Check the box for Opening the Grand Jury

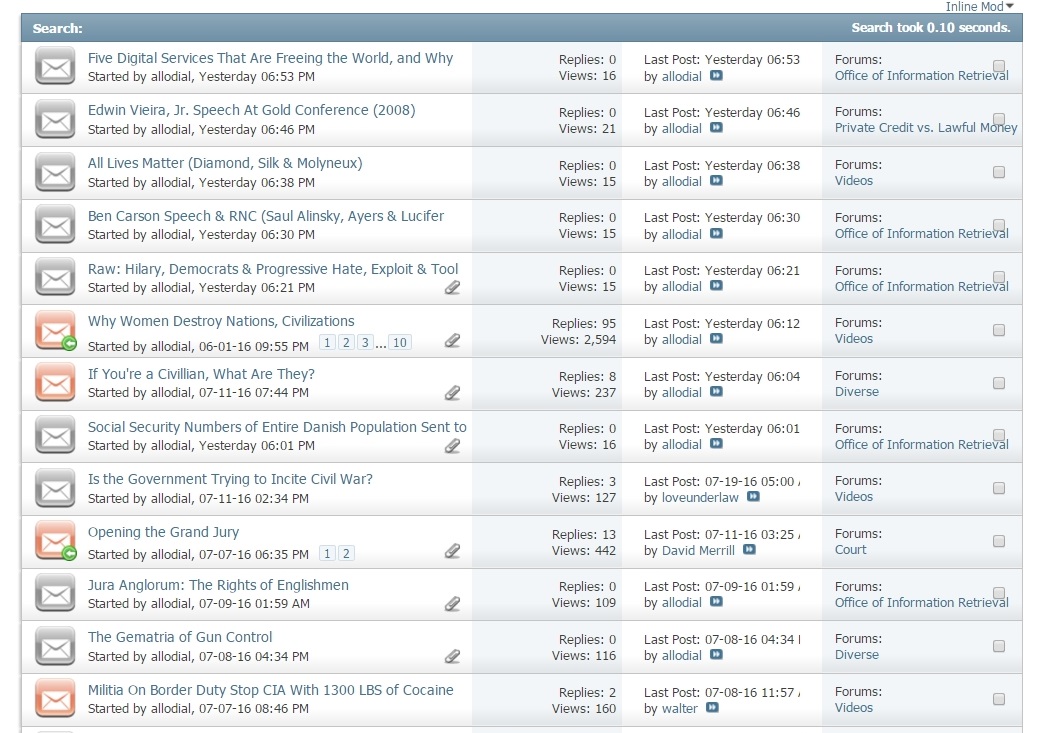[x=998, y=541]
